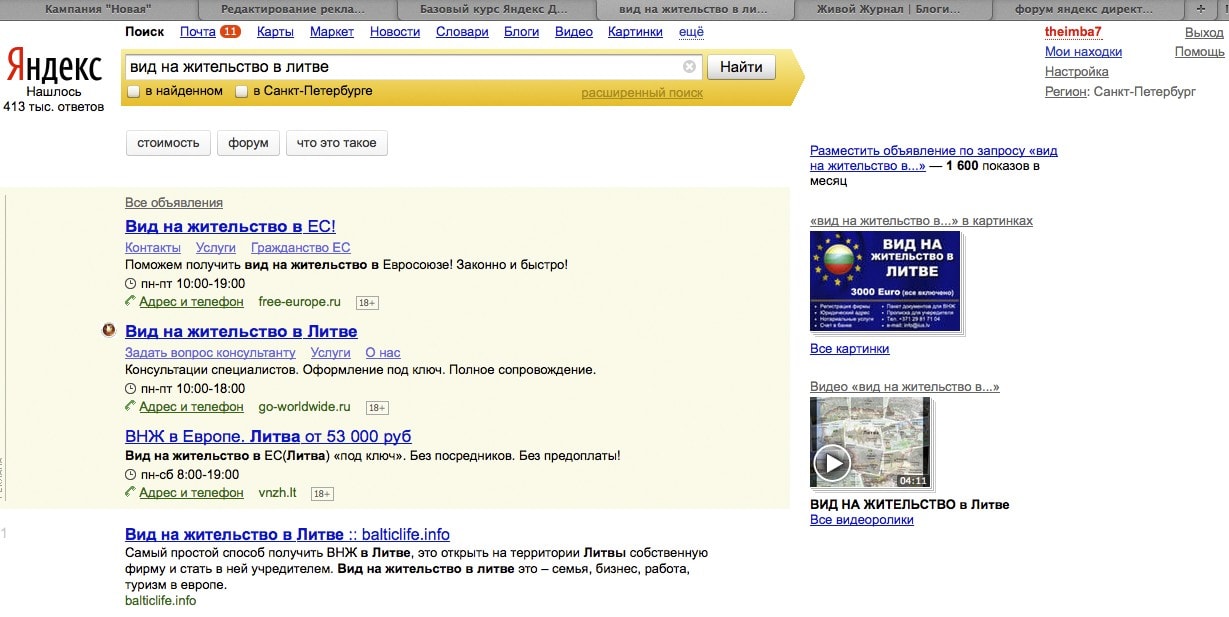Click the favicon beside the go-worldwide.ru ad

(x=109, y=331)
